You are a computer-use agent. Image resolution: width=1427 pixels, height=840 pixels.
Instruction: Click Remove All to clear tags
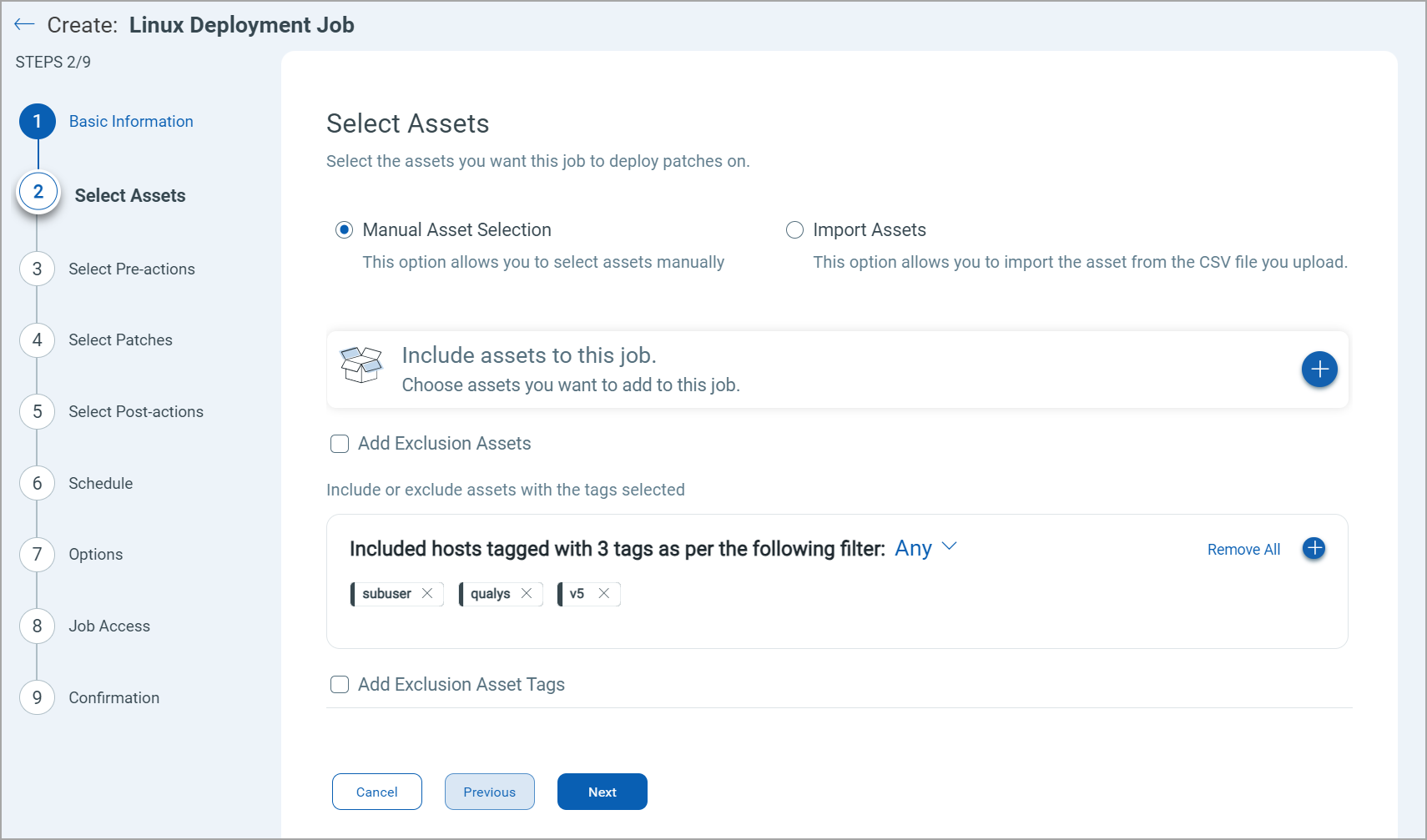(1243, 549)
